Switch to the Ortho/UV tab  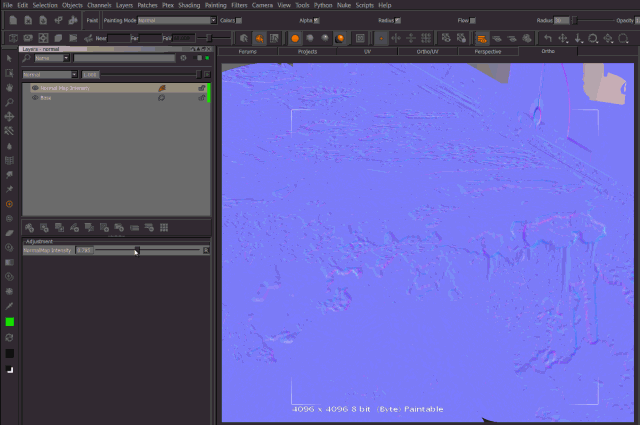point(428,50)
